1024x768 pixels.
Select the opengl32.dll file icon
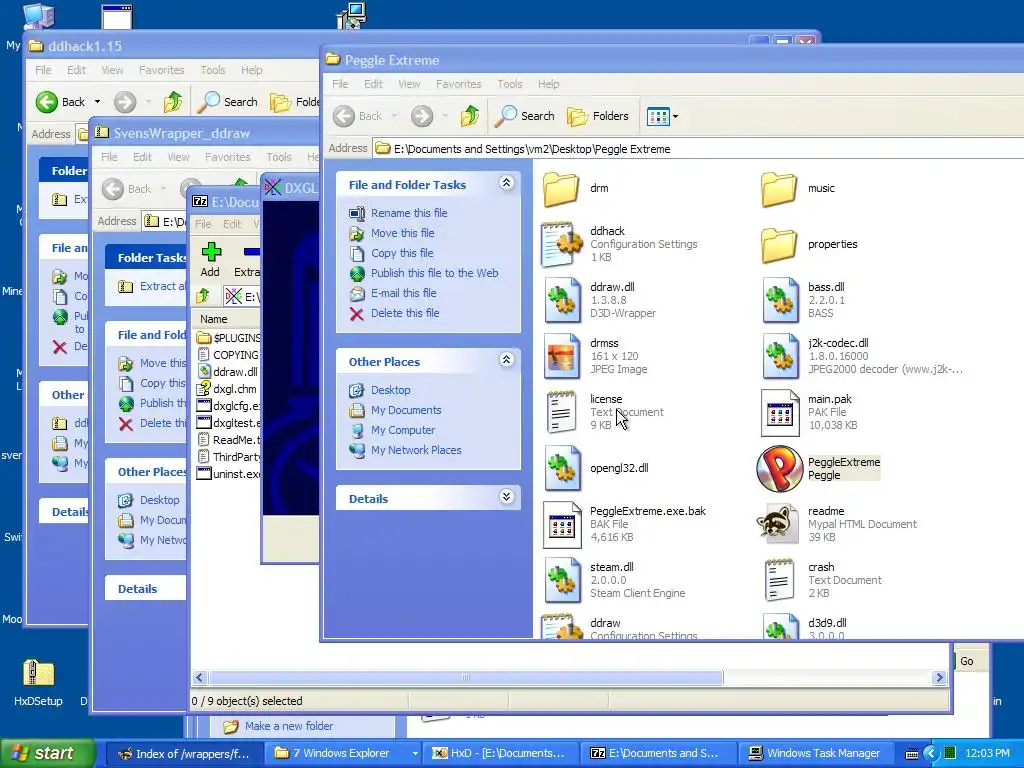click(x=562, y=468)
